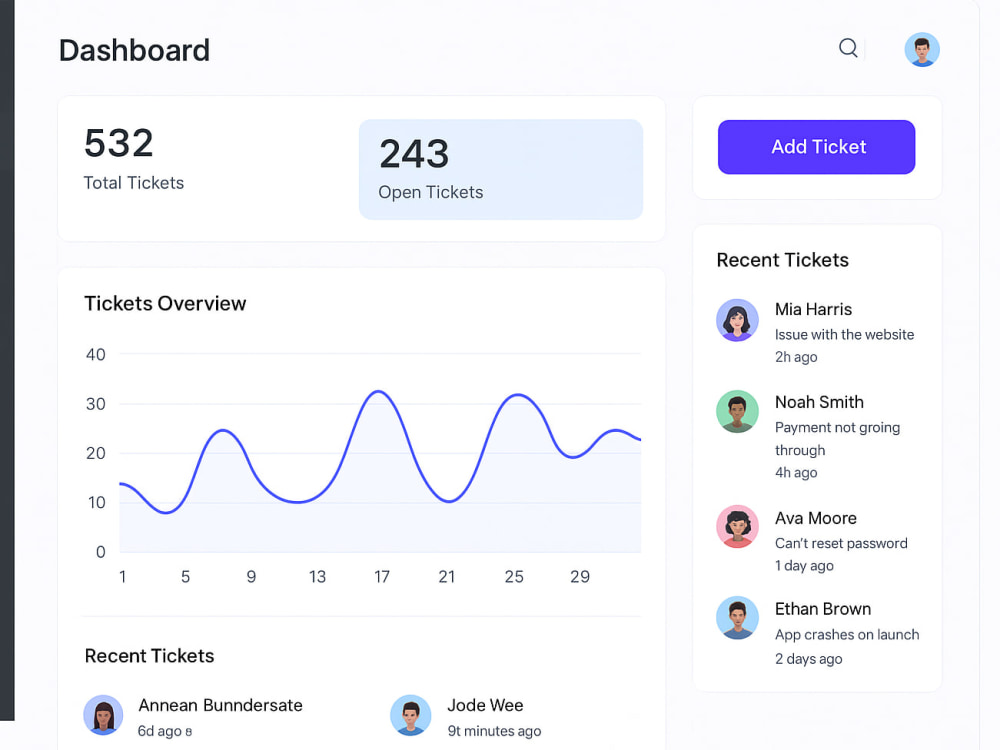The image size is (1000, 750).
Task: Click the 'Open Tickets' label
Action: (x=430, y=193)
